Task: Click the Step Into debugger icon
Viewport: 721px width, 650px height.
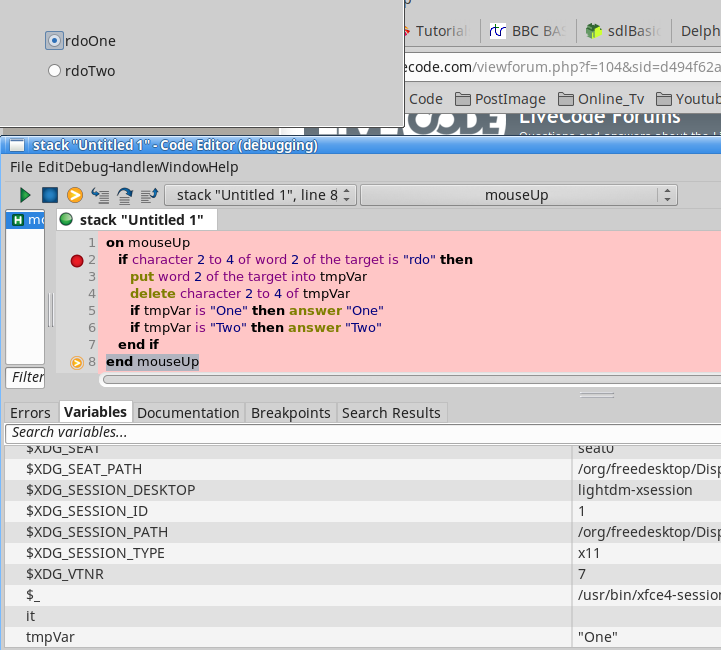Action: coord(100,195)
